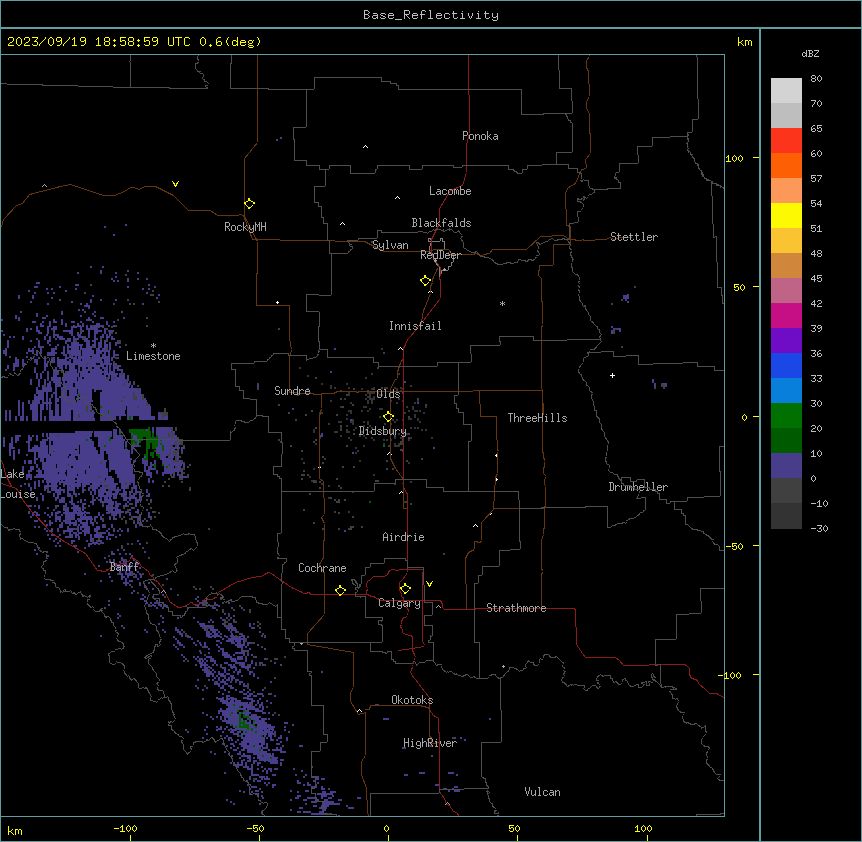This screenshot has height=842, width=862.
Task: Select the purple 10 dBZ legend swatch
Action: tap(786, 466)
